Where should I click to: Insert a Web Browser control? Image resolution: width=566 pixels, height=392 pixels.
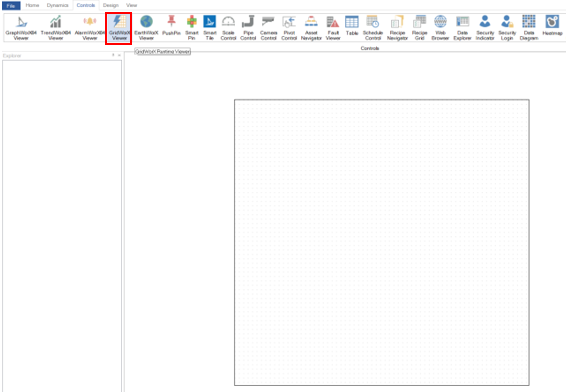click(440, 28)
